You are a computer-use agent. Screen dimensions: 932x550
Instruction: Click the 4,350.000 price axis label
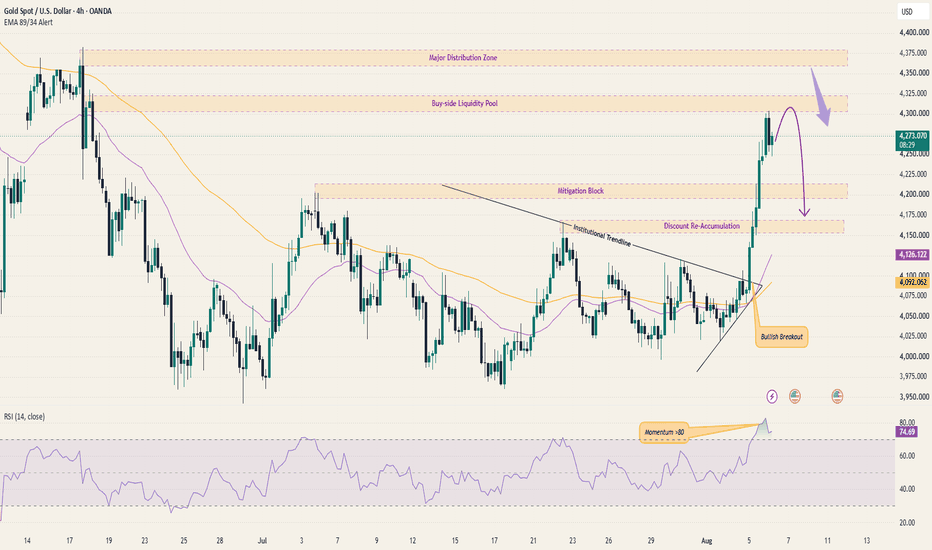(x=914, y=73)
